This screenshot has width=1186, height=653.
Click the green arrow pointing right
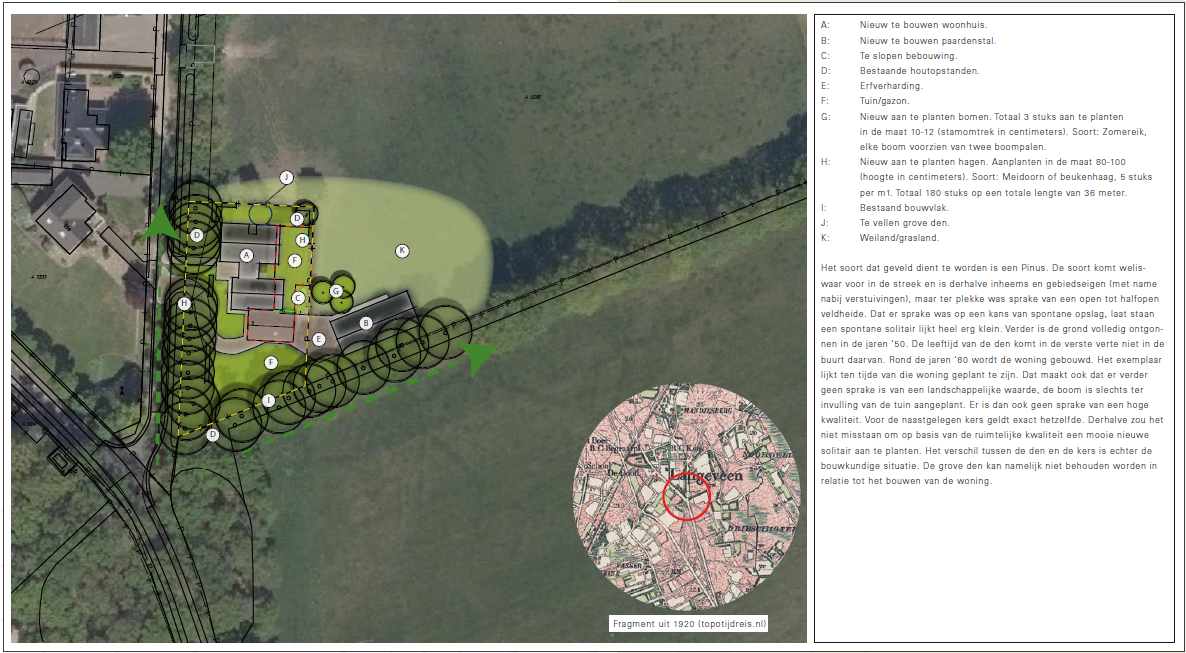tap(480, 356)
